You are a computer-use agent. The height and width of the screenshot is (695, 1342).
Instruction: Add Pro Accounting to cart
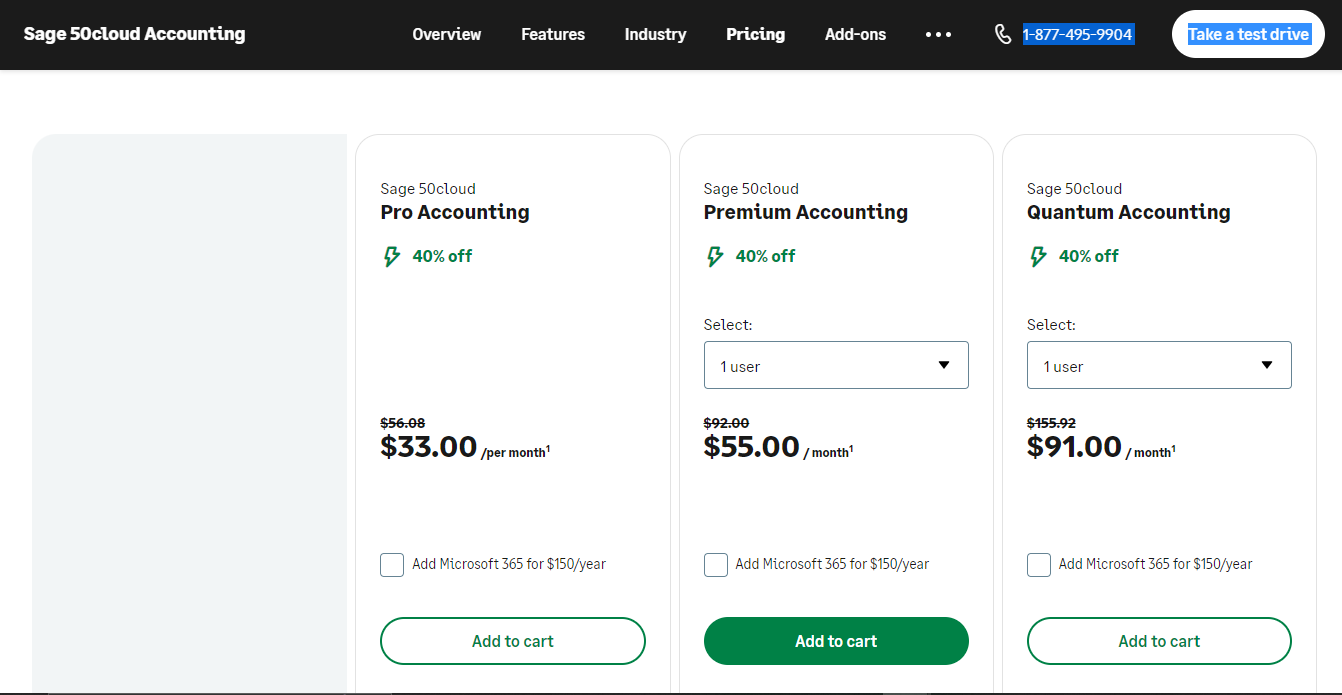click(x=512, y=641)
